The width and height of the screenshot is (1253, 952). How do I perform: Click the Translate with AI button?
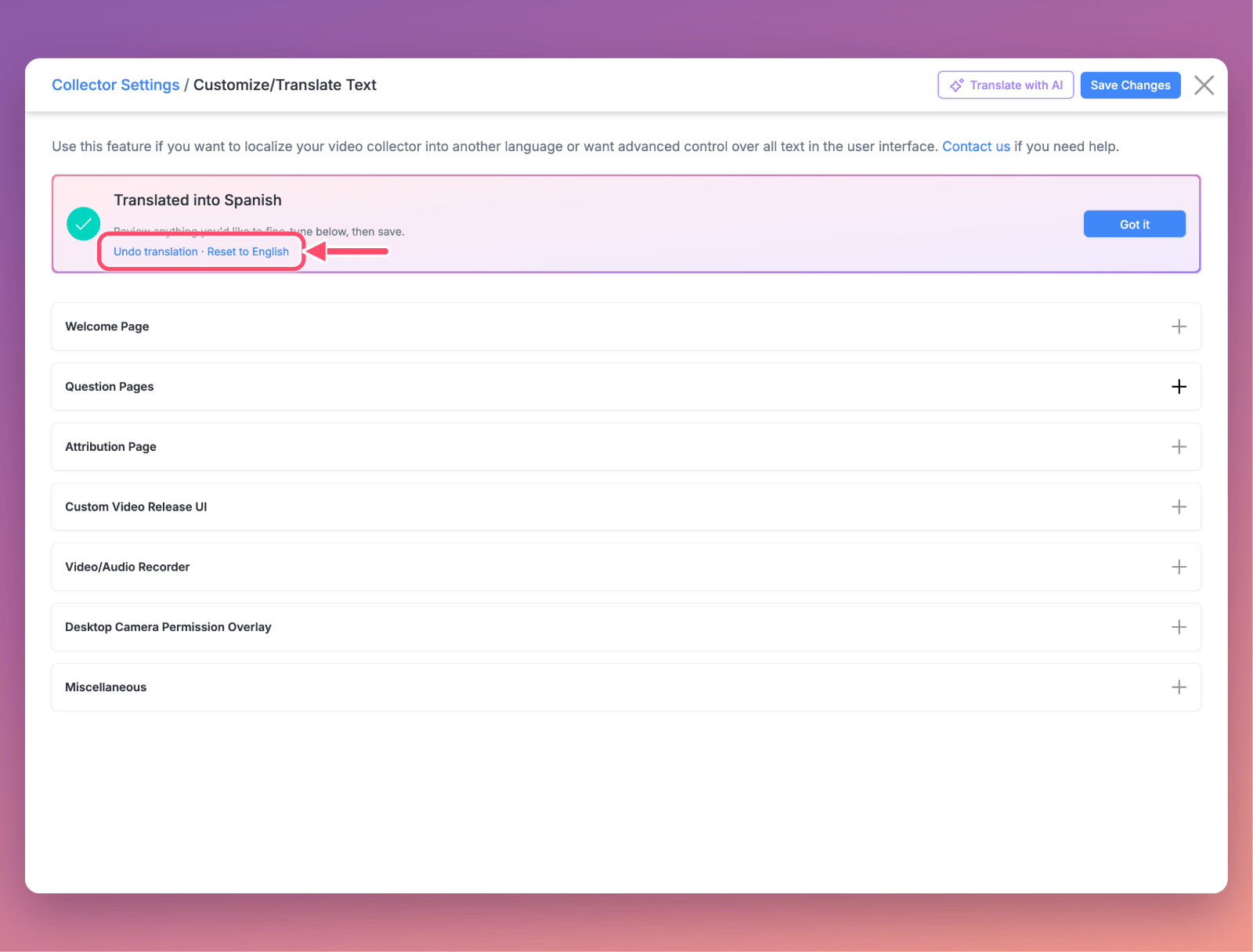pos(1006,85)
